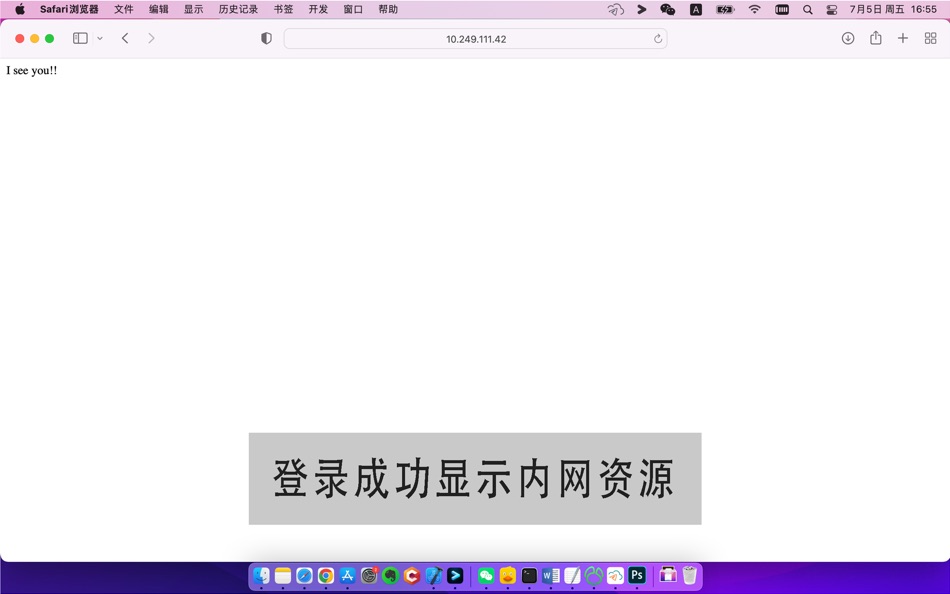This screenshot has width=950, height=594.
Task: Reload the page with the refresh icon
Action: [657, 38]
